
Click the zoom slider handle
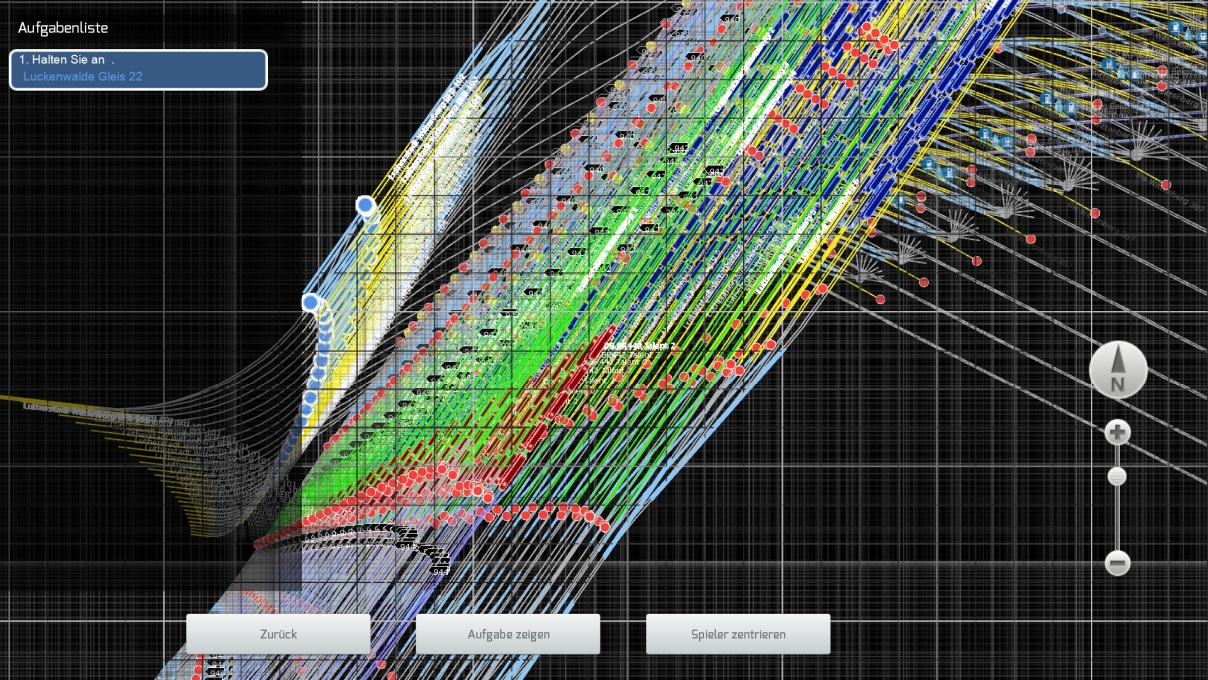1118,477
